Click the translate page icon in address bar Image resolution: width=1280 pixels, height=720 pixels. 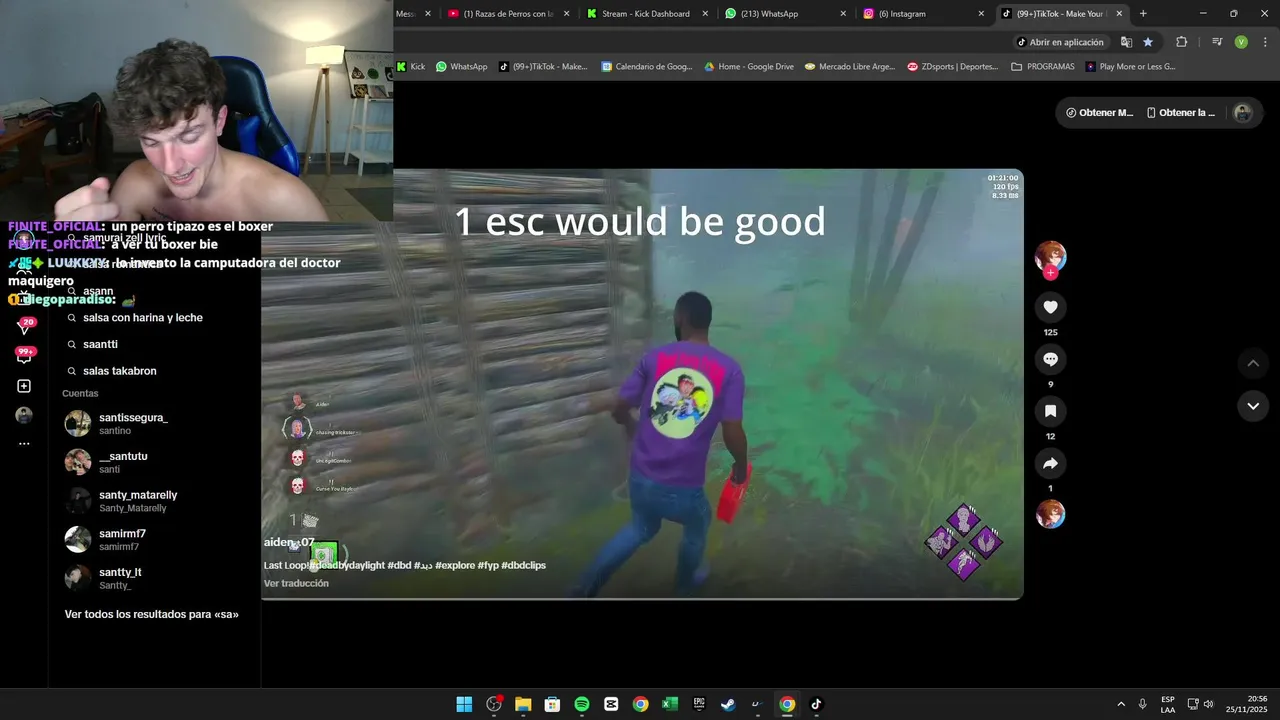click(x=1126, y=42)
